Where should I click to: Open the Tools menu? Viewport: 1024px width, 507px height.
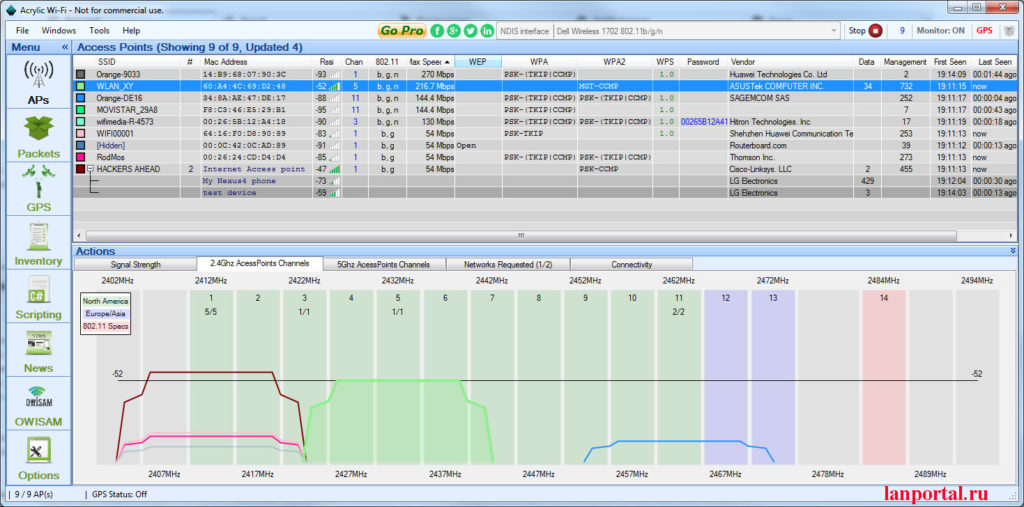[98, 31]
